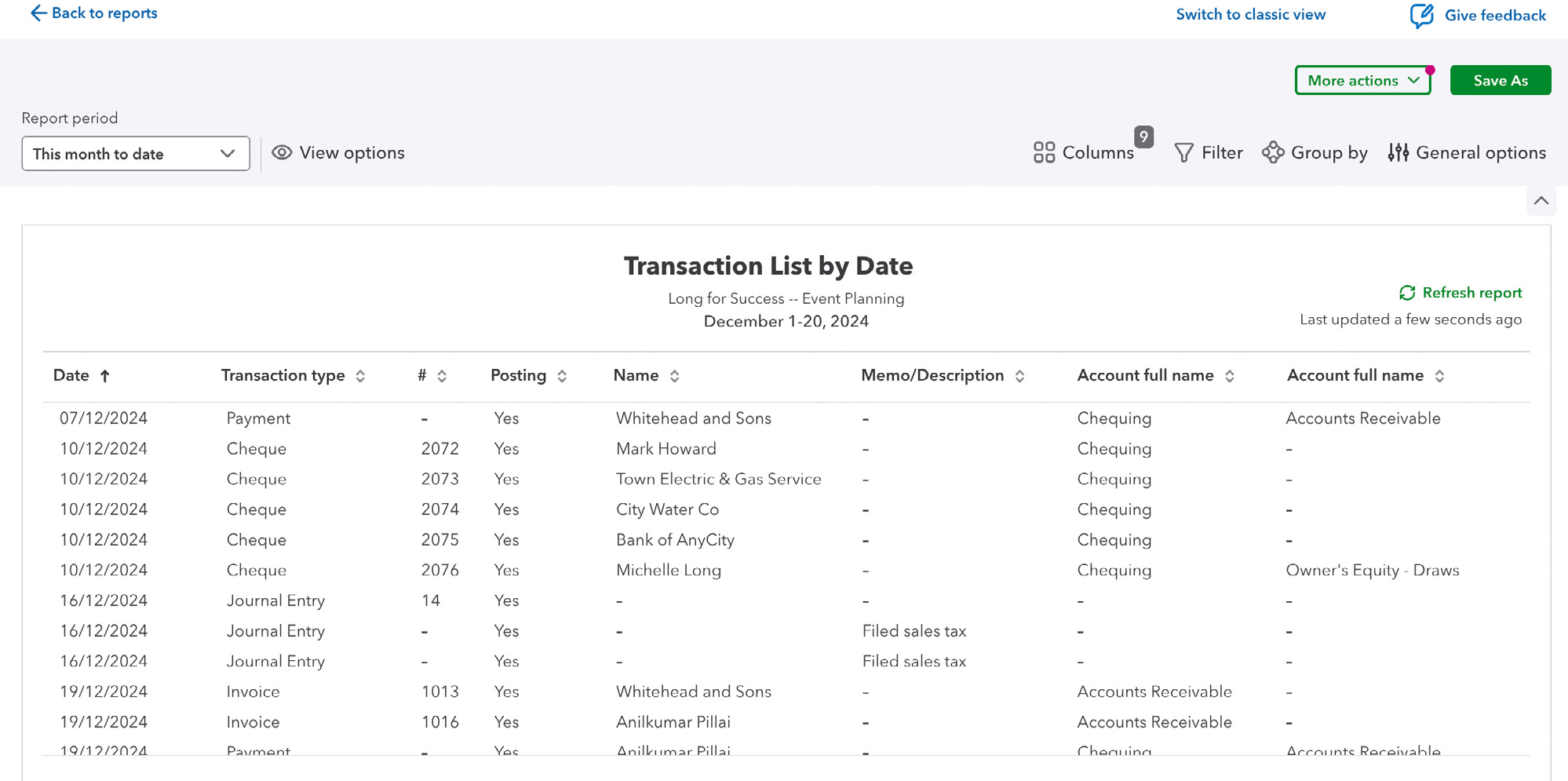Image resolution: width=1568 pixels, height=781 pixels.
Task: Click the Transaction type column header
Action: tap(283, 375)
